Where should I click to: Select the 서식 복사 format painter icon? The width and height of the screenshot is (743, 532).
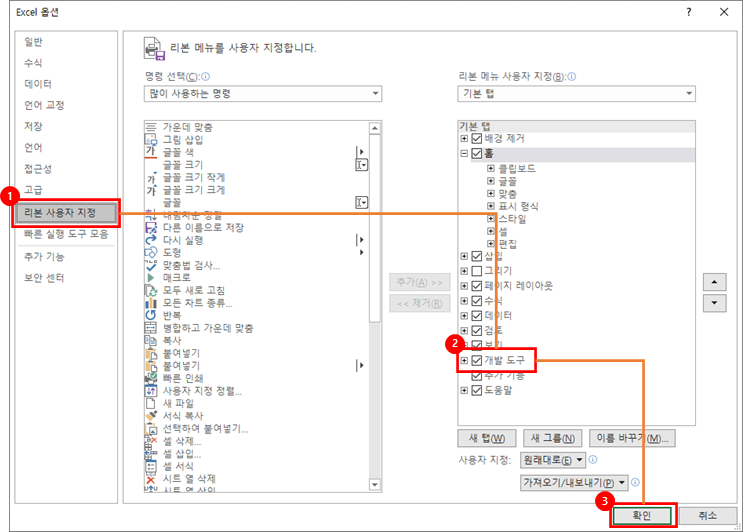click(x=151, y=415)
